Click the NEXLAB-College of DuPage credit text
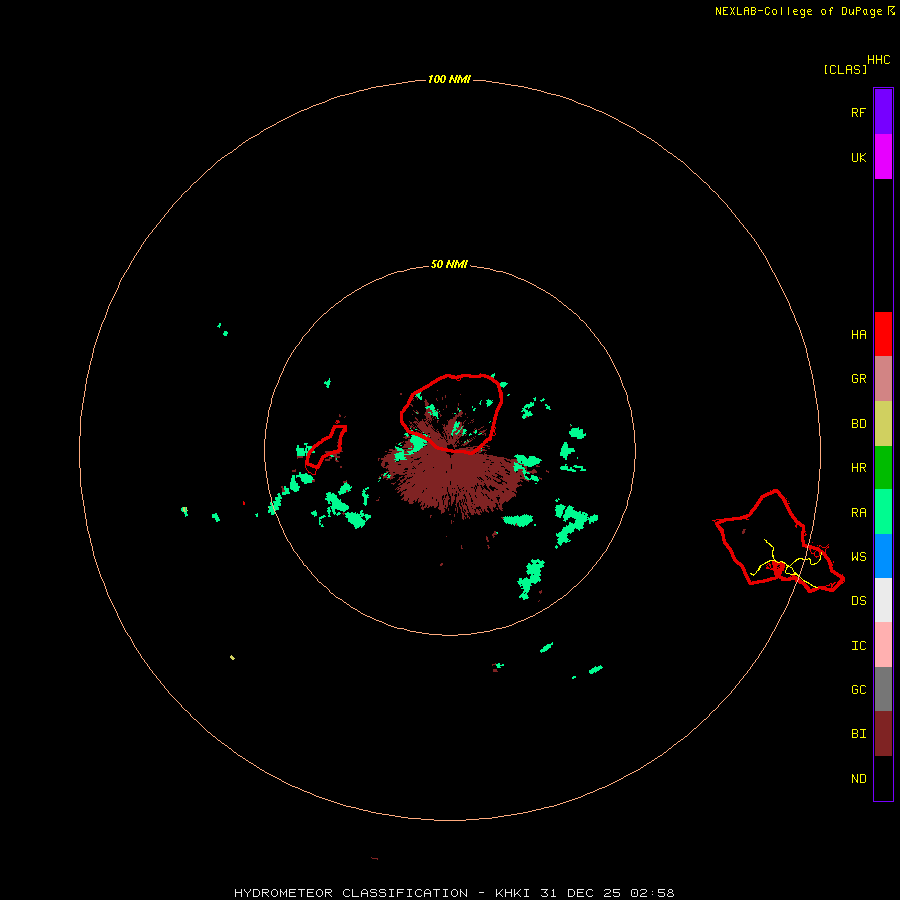 [x=805, y=11]
